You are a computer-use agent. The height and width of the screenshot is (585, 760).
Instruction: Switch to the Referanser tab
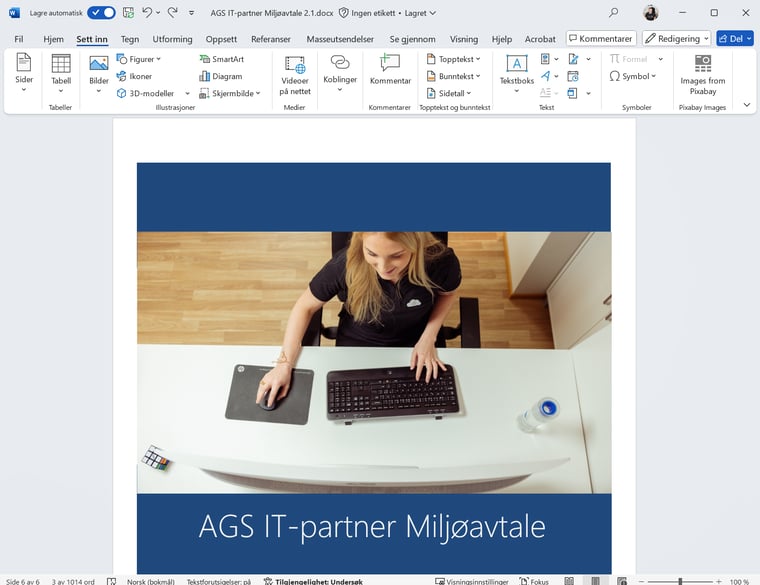[x=270, y=39]
